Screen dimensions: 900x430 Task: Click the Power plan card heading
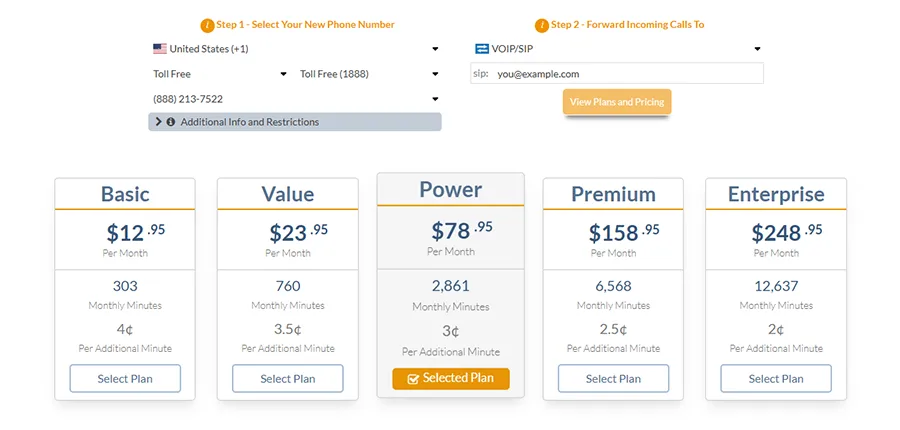451,190
